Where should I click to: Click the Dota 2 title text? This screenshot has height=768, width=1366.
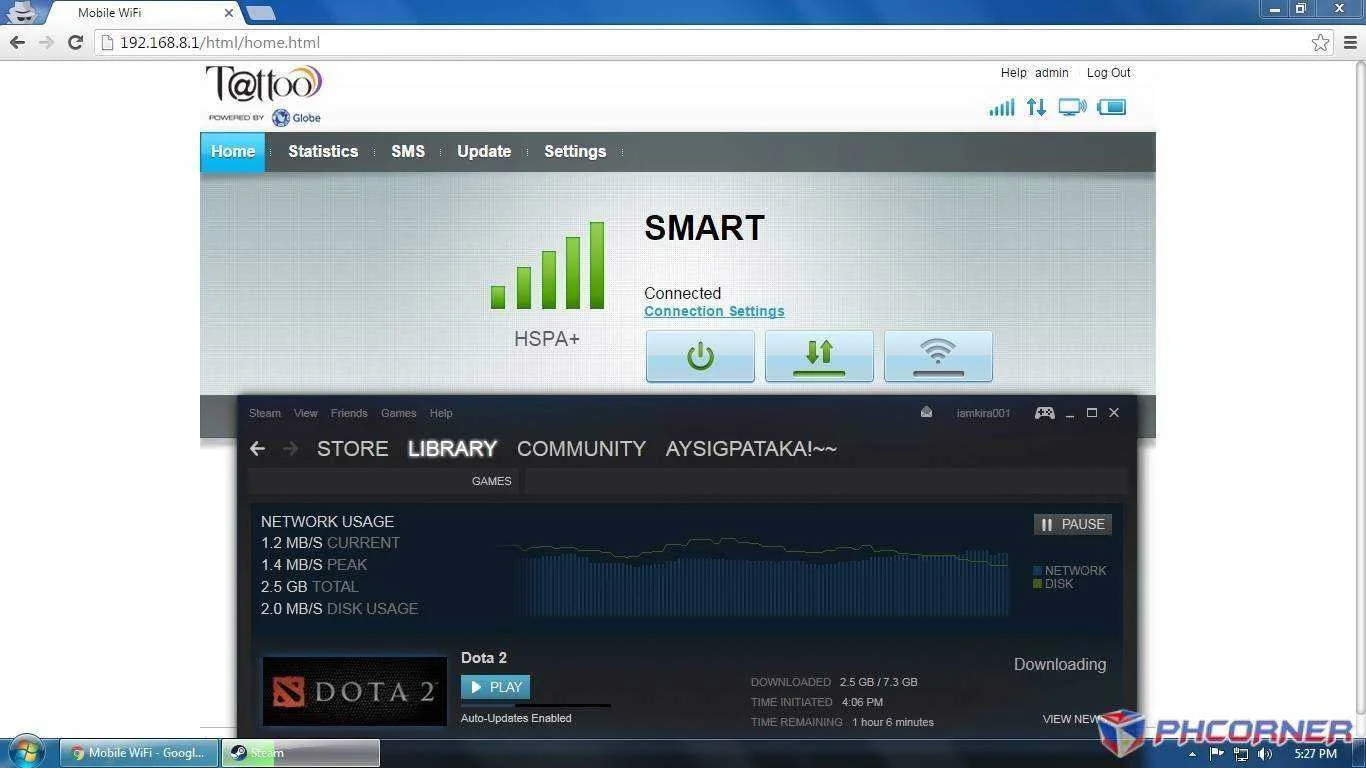[x=484, y=658]
